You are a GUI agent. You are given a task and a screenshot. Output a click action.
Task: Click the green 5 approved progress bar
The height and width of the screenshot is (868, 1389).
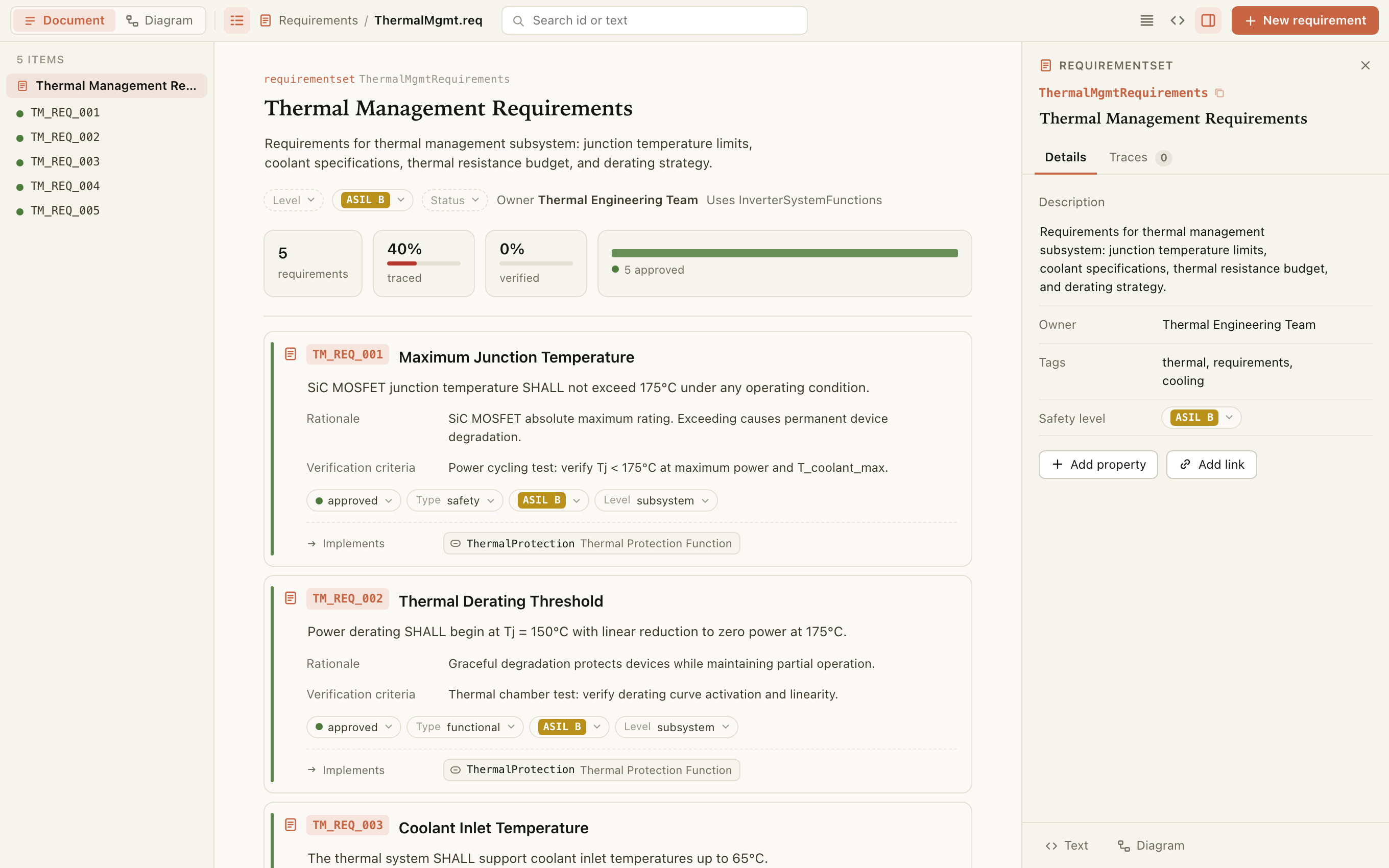click(x=784, y=253)
